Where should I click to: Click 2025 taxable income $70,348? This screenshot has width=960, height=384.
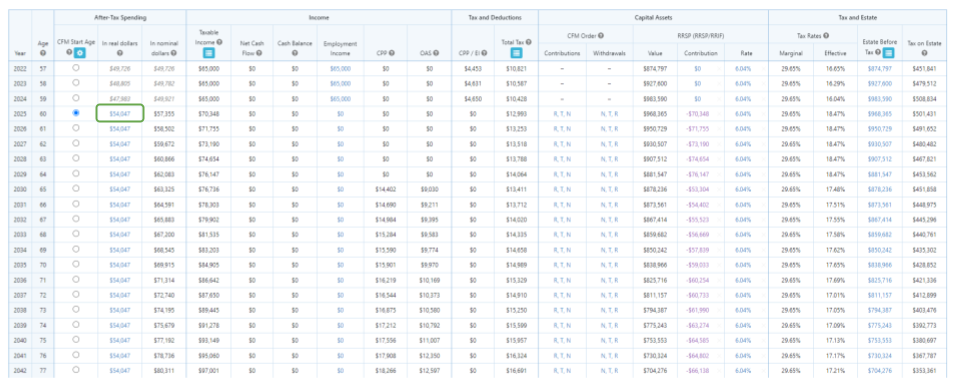pyautogui.click(x=209, y=113)
